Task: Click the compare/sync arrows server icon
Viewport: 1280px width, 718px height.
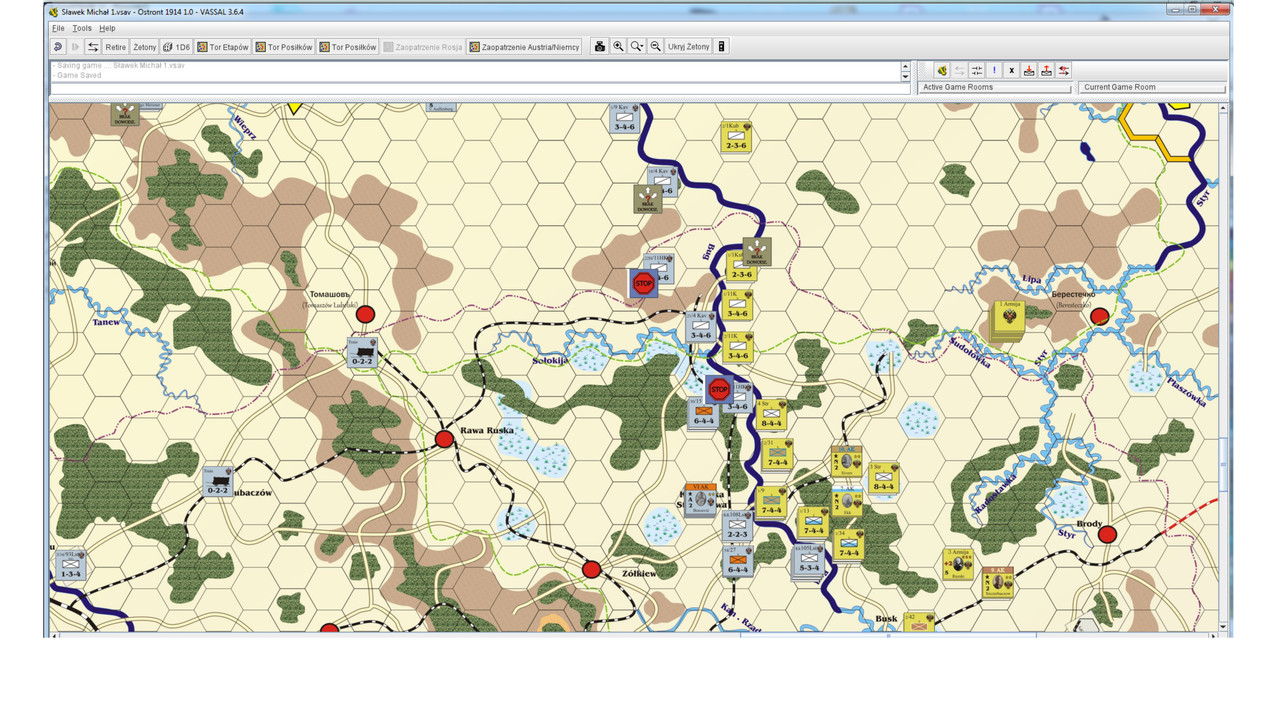Action: coord(977,70)
